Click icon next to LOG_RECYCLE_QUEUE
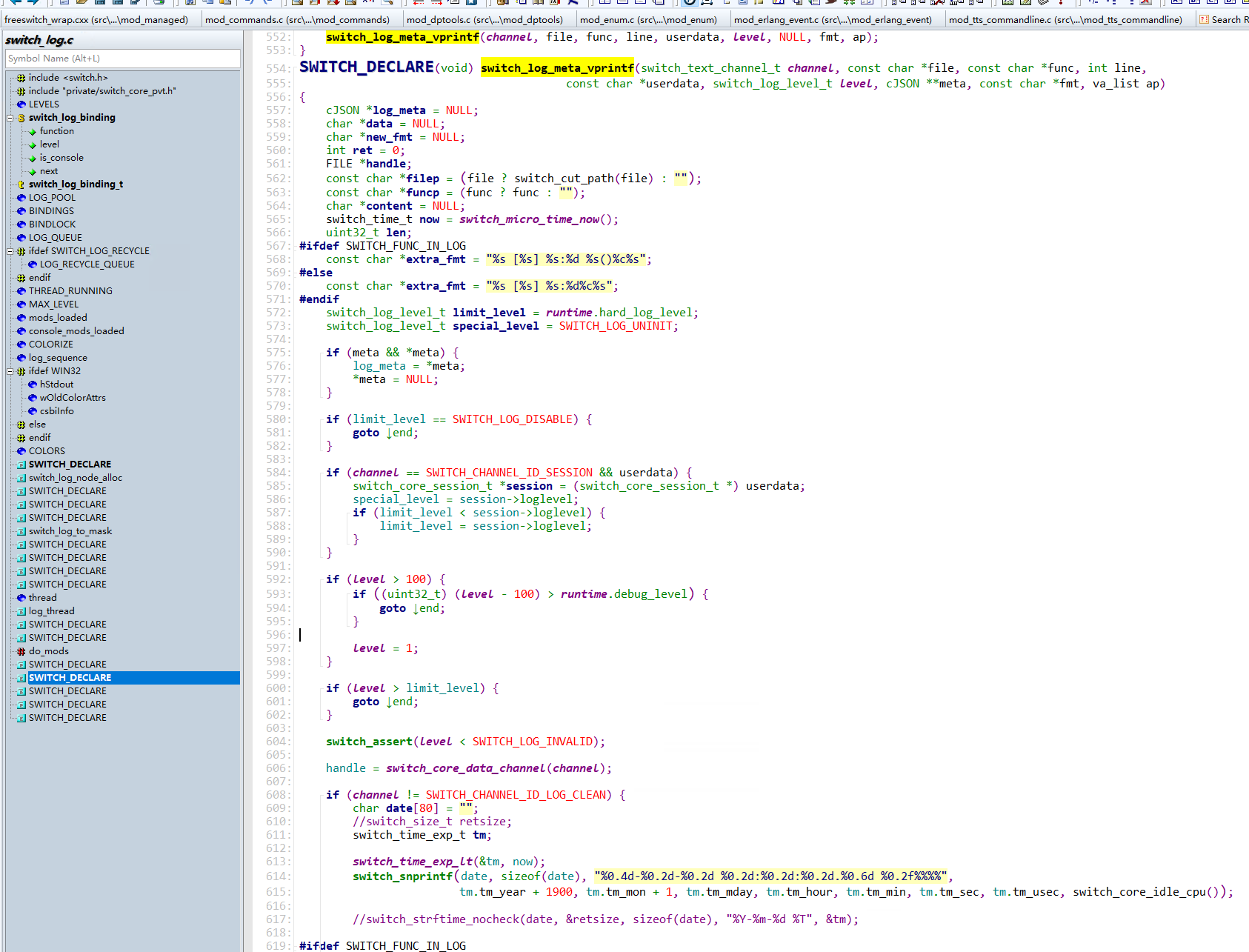 click(x=33, y=264)
